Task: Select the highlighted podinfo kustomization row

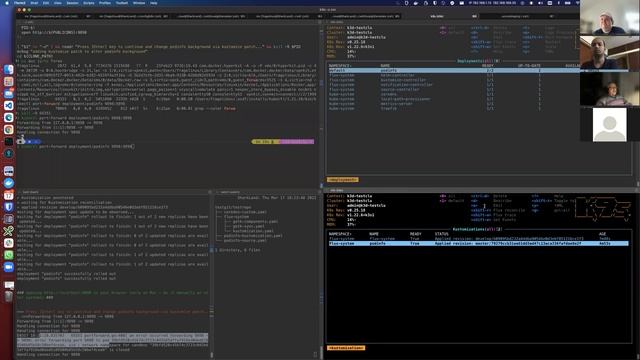Action: [x=478, y=243]
